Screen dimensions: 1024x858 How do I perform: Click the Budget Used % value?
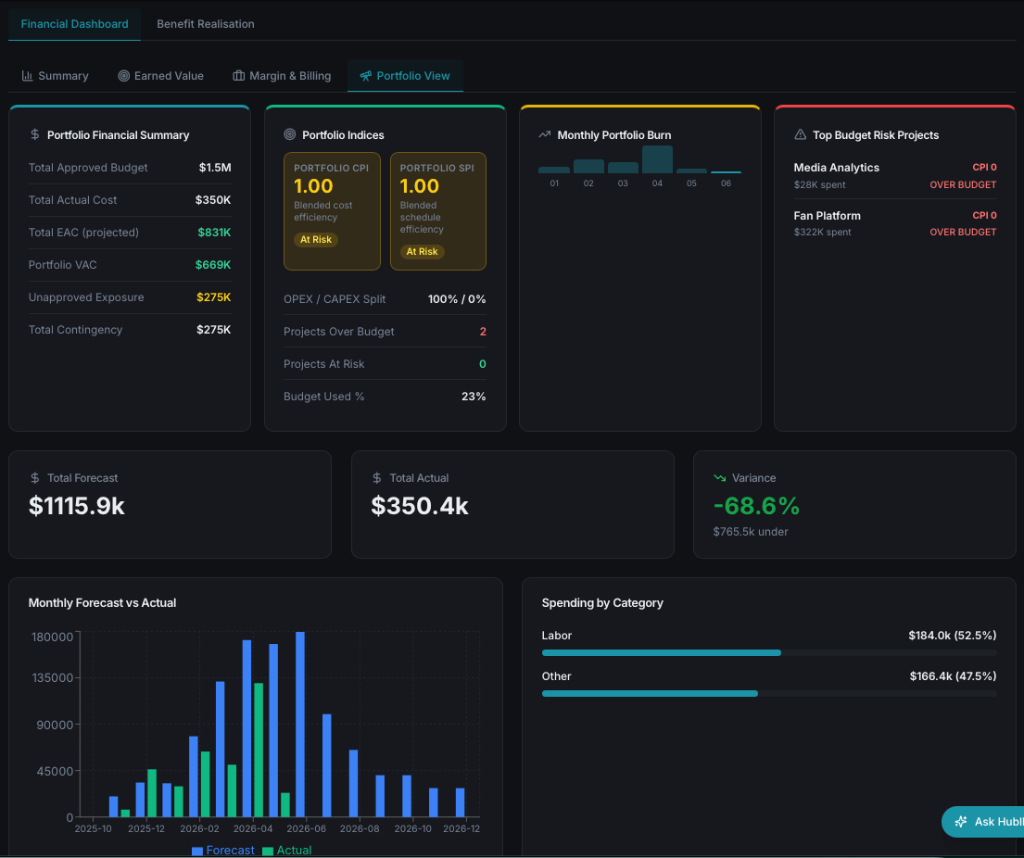coord(473,396)
